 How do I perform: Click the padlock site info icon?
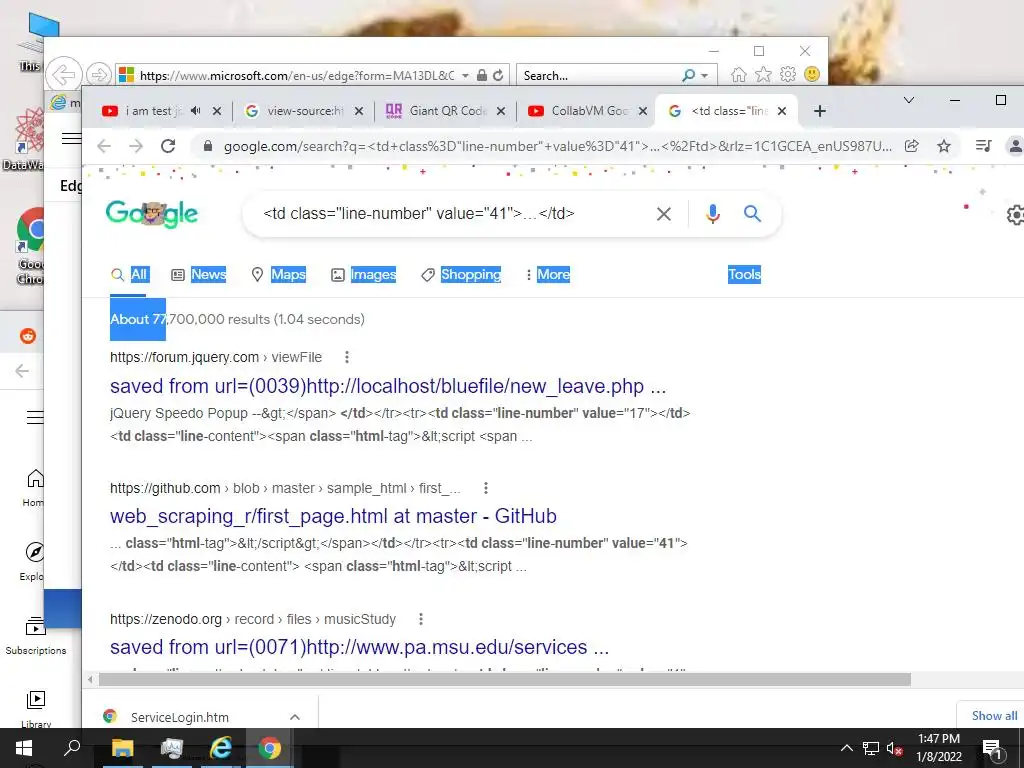tap(208, 146)
